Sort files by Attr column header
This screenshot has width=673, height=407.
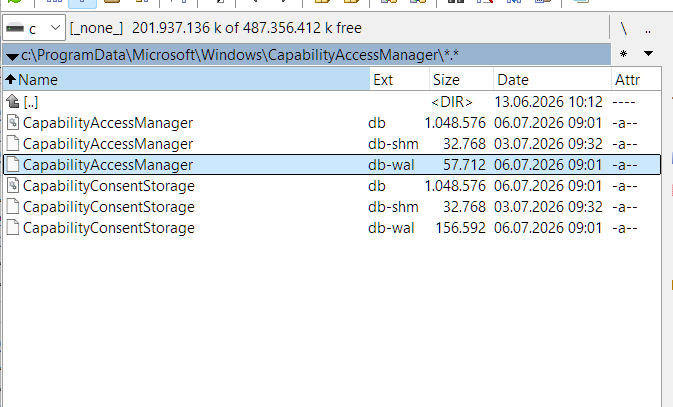636,80
